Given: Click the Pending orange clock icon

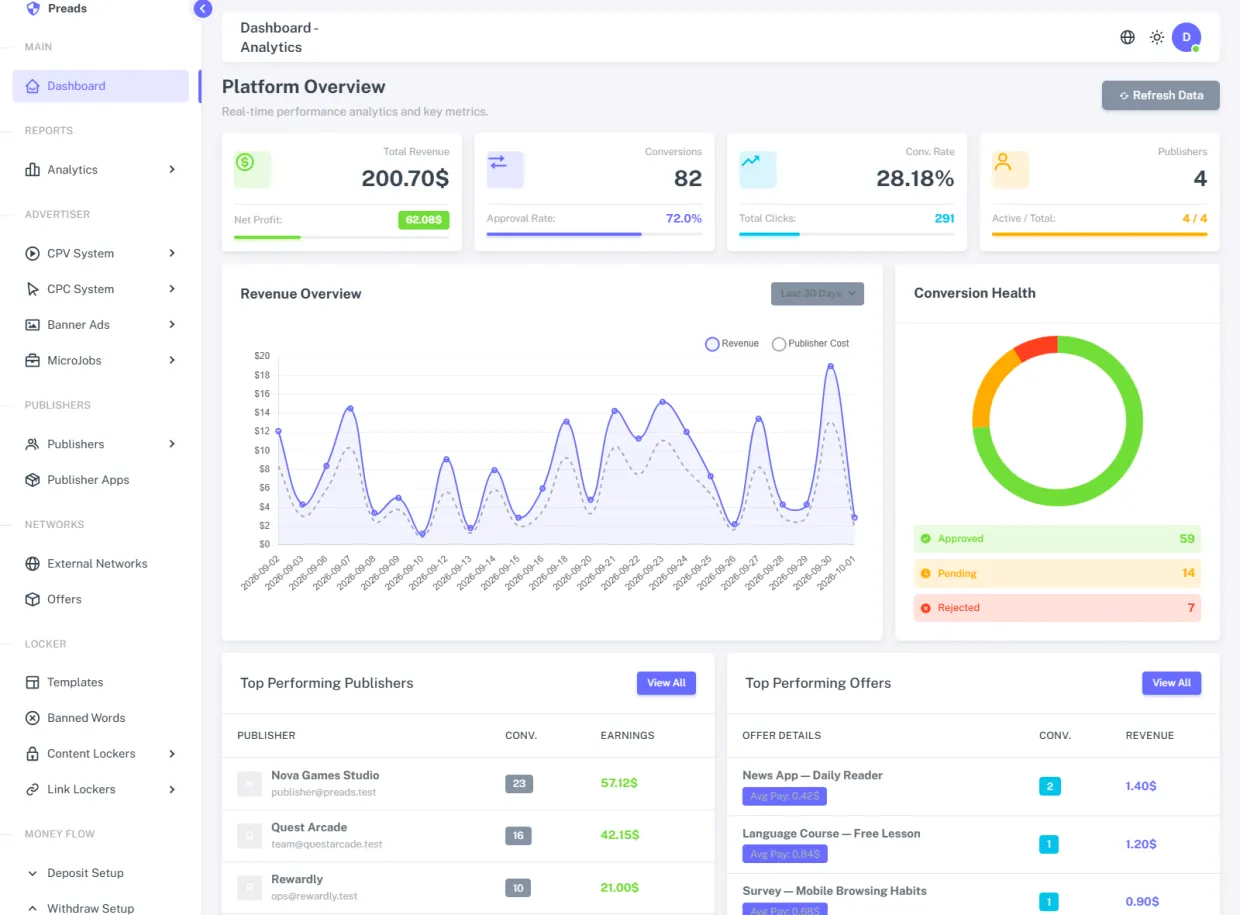Looking at the screenshot, I should [926, 574].
